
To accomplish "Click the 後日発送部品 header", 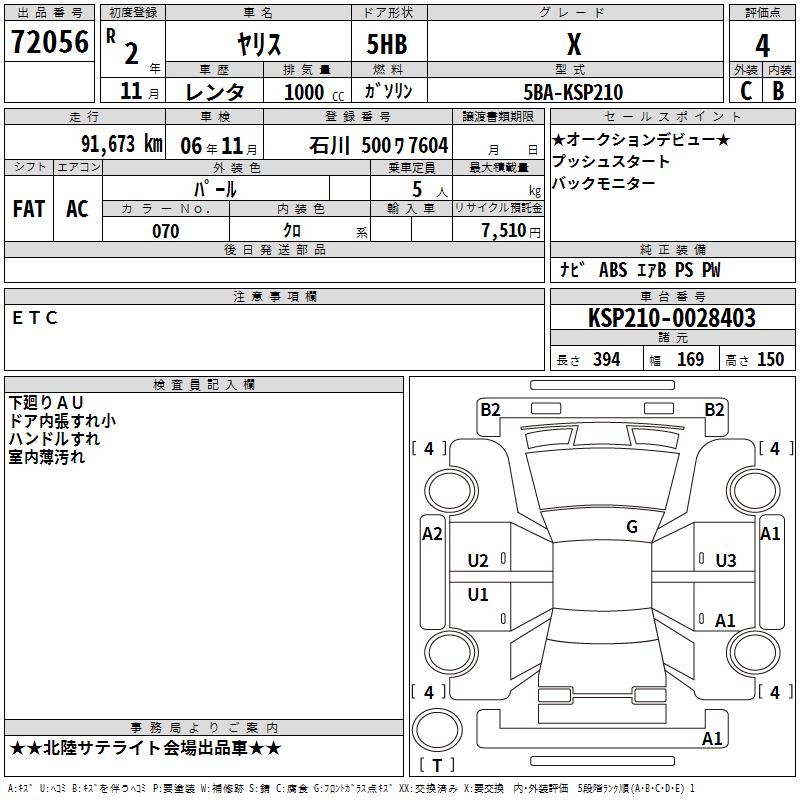I will pyautogui.click(x=274, y=250).
